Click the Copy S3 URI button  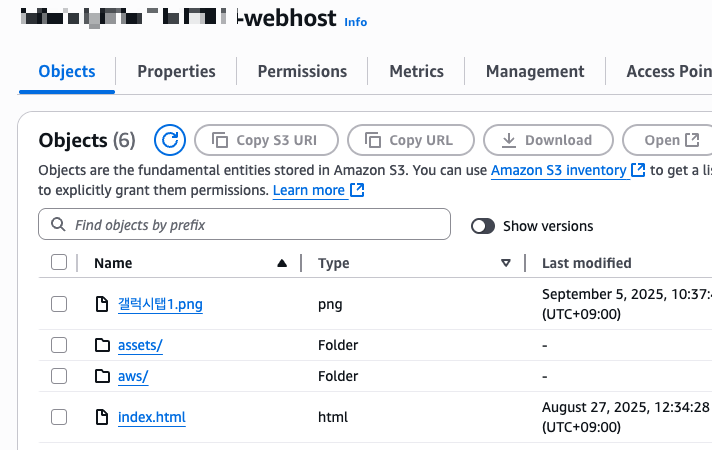point(266,140)
